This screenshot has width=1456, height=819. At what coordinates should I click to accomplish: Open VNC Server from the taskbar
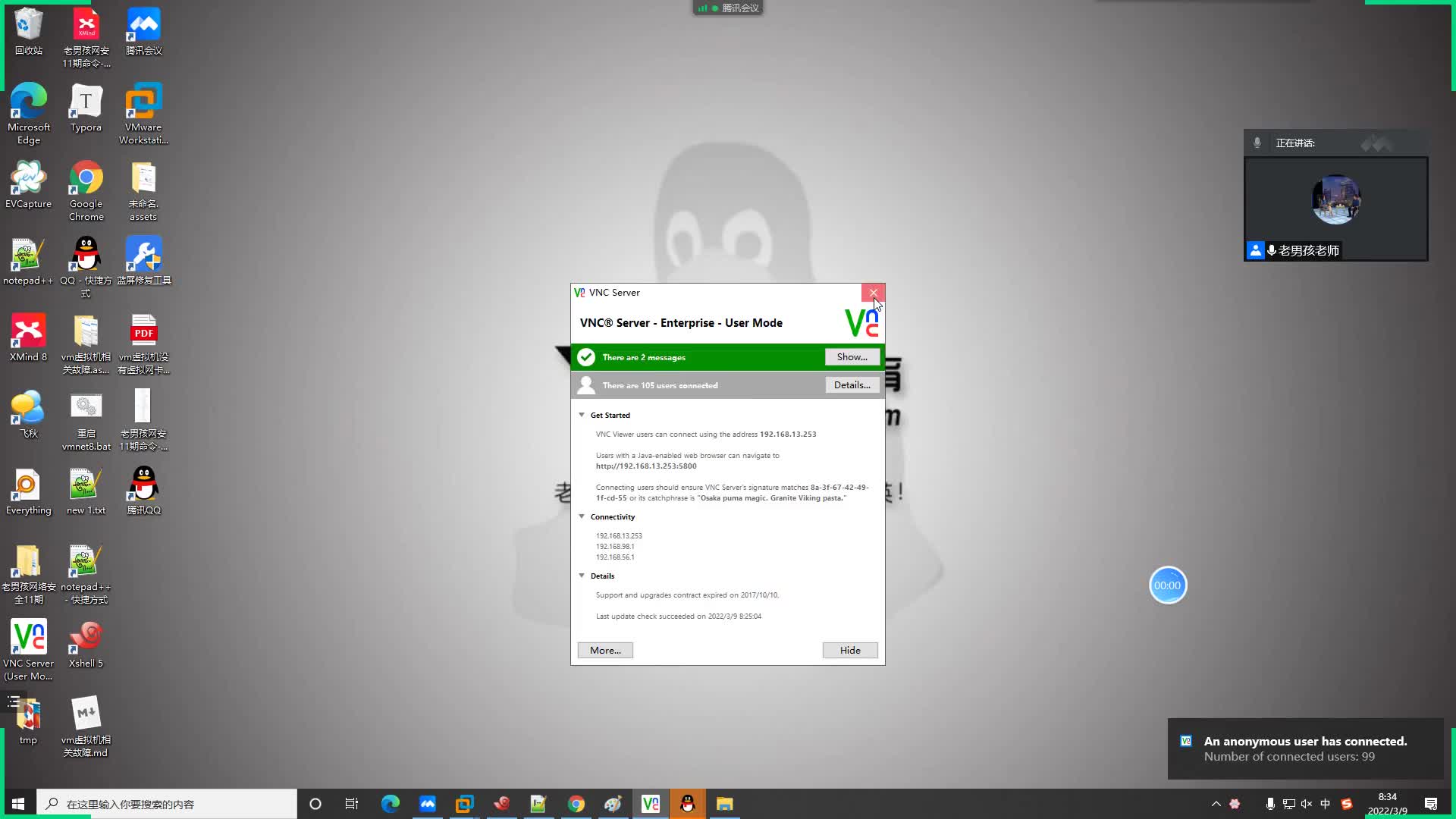[x=651, y=804]
